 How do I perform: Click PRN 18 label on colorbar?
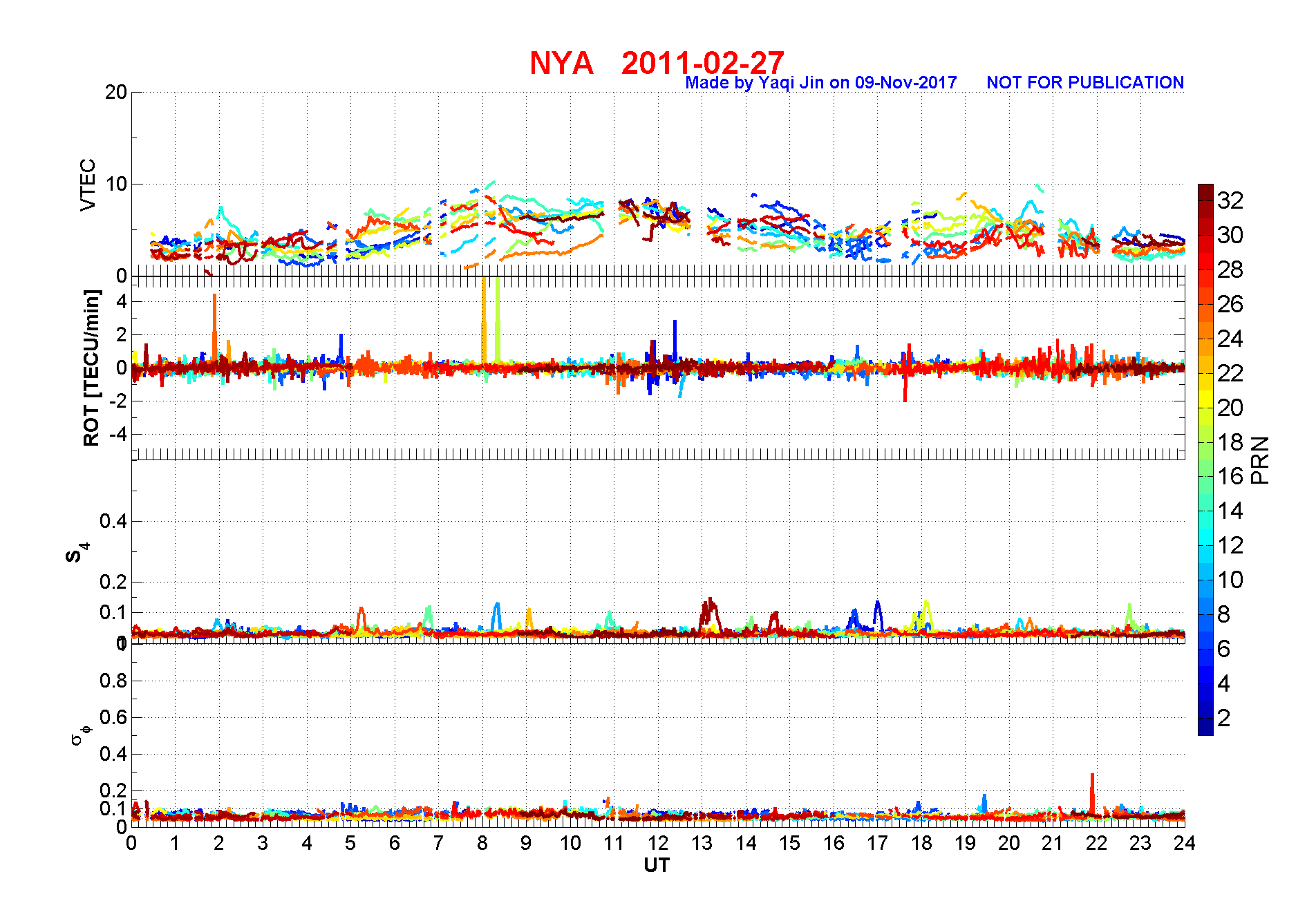tap(1230, 442)
